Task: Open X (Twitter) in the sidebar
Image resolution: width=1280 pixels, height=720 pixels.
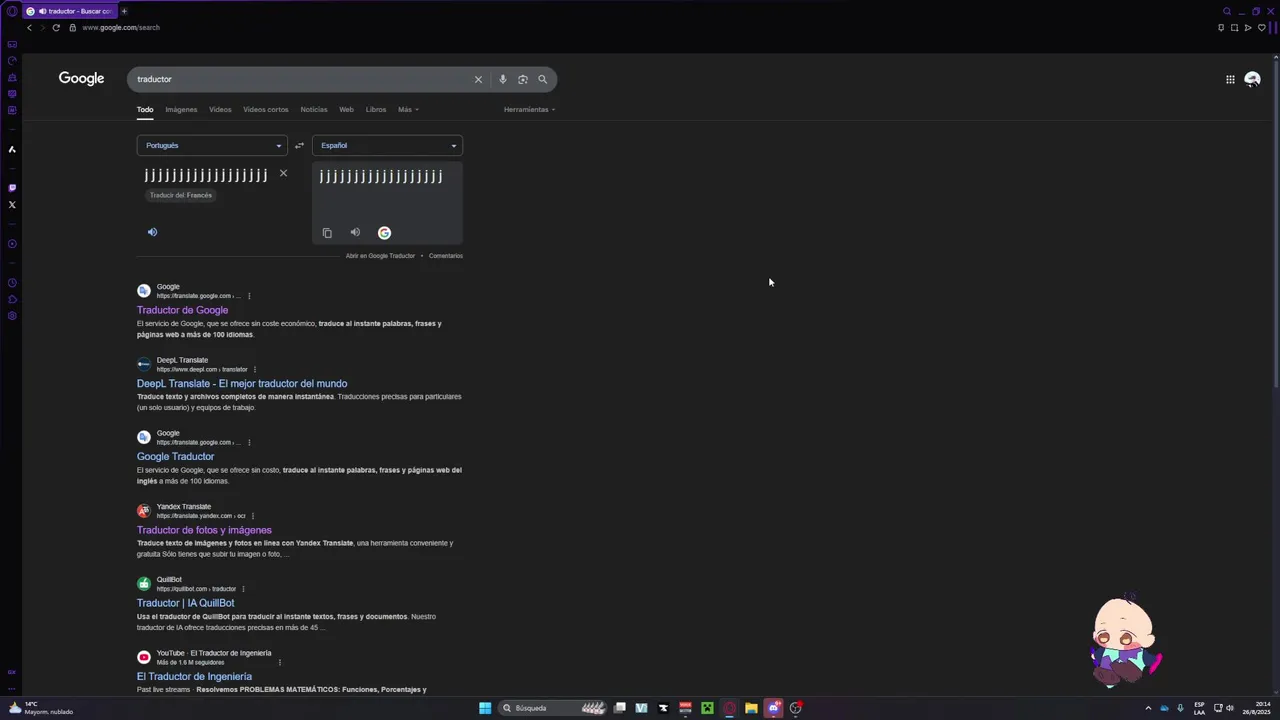Action: click(12, 204)
